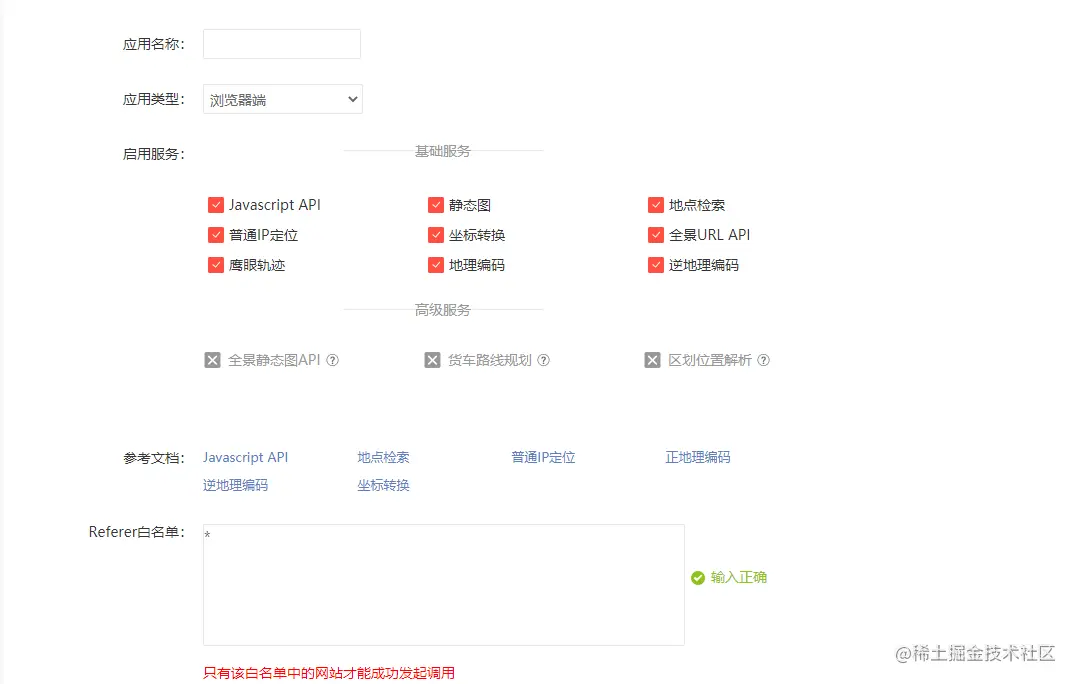Toggle the 地理编码 service off

[x=436, y=264]
